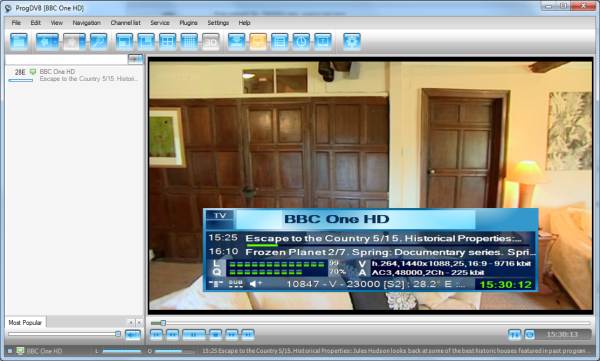
Task: Open the Channel list menu
Action: [x=126, y=23]
